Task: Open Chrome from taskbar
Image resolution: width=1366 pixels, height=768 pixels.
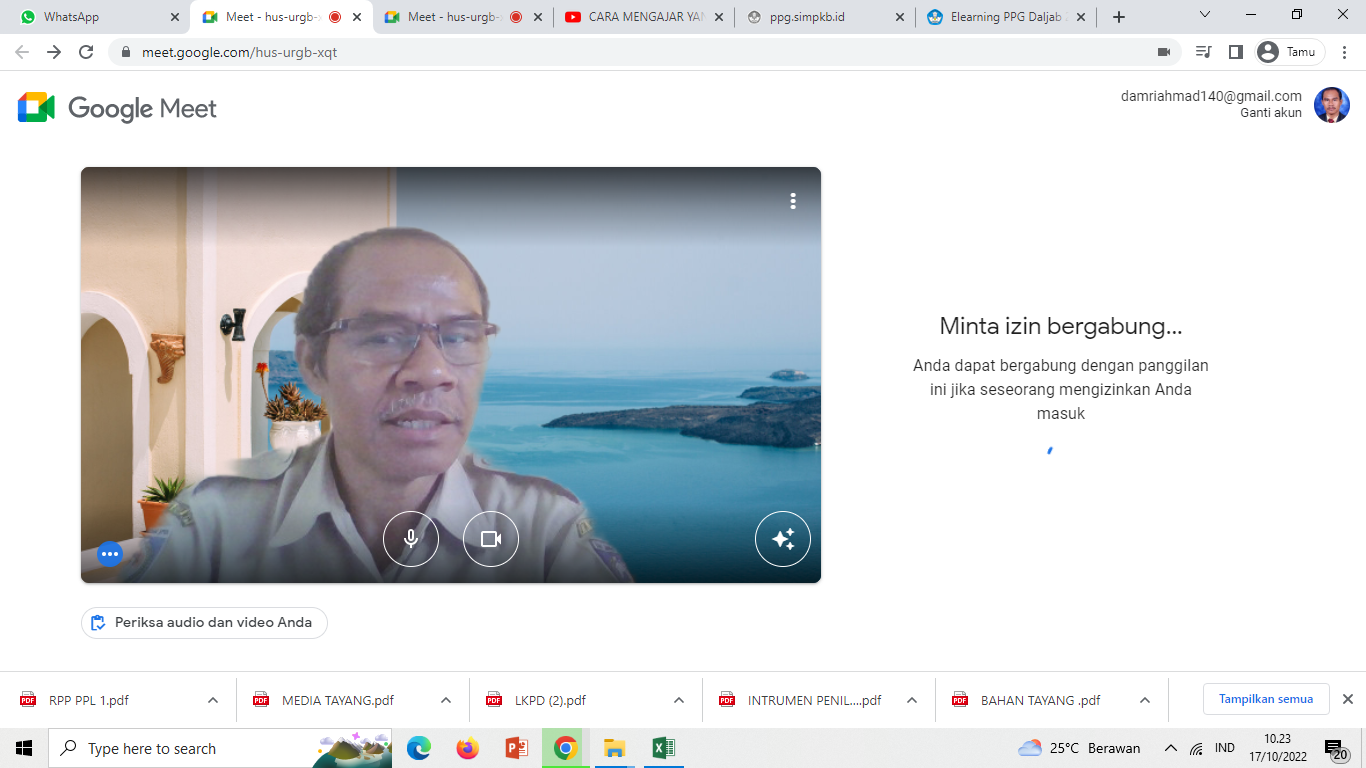Action: coord(565,748)
